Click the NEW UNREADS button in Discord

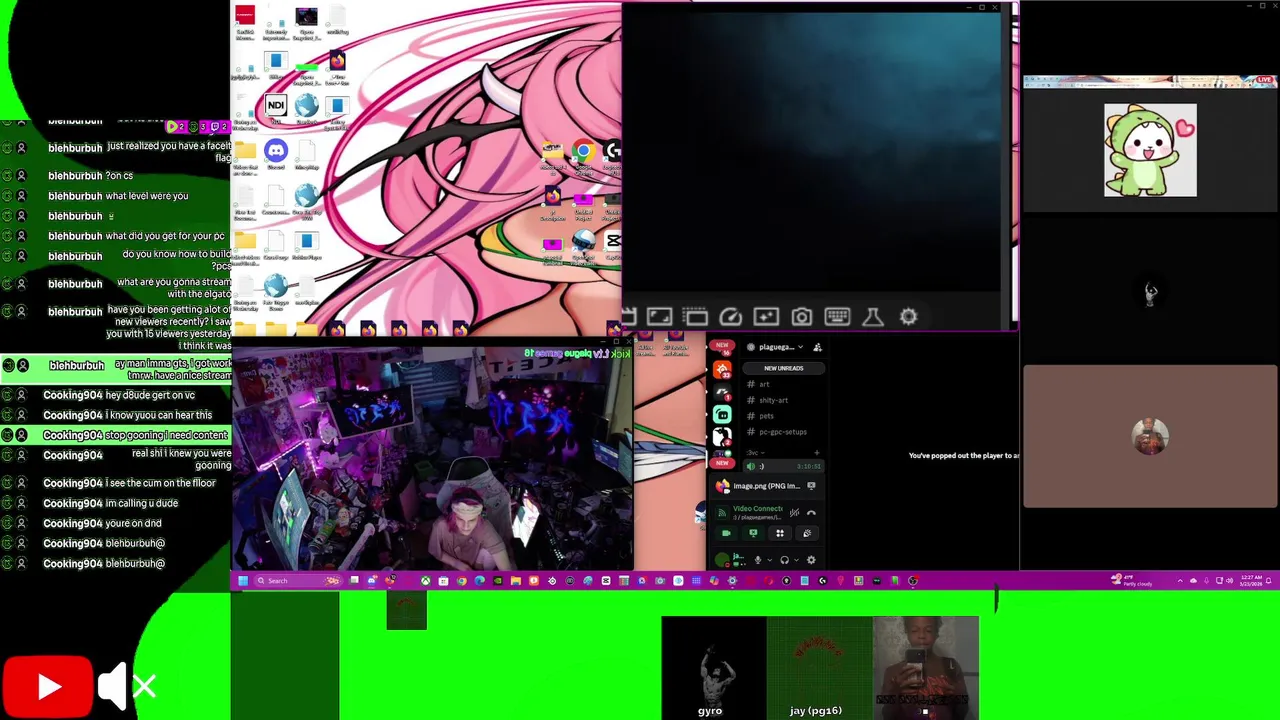pos(783,368)
